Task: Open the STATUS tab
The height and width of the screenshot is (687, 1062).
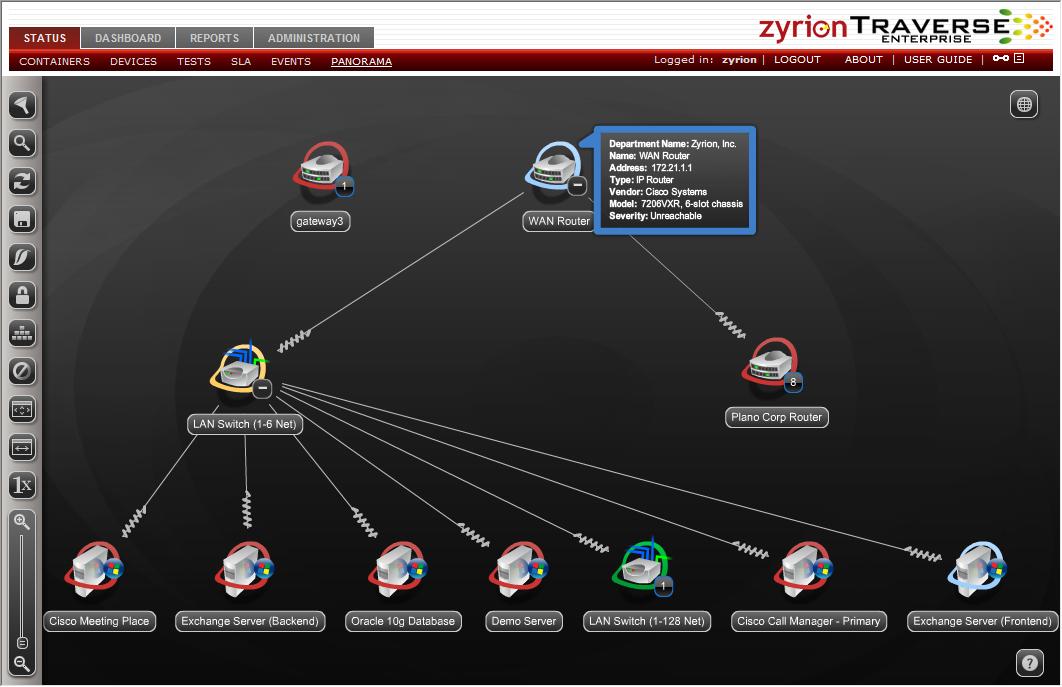Action: click(45, 38)
